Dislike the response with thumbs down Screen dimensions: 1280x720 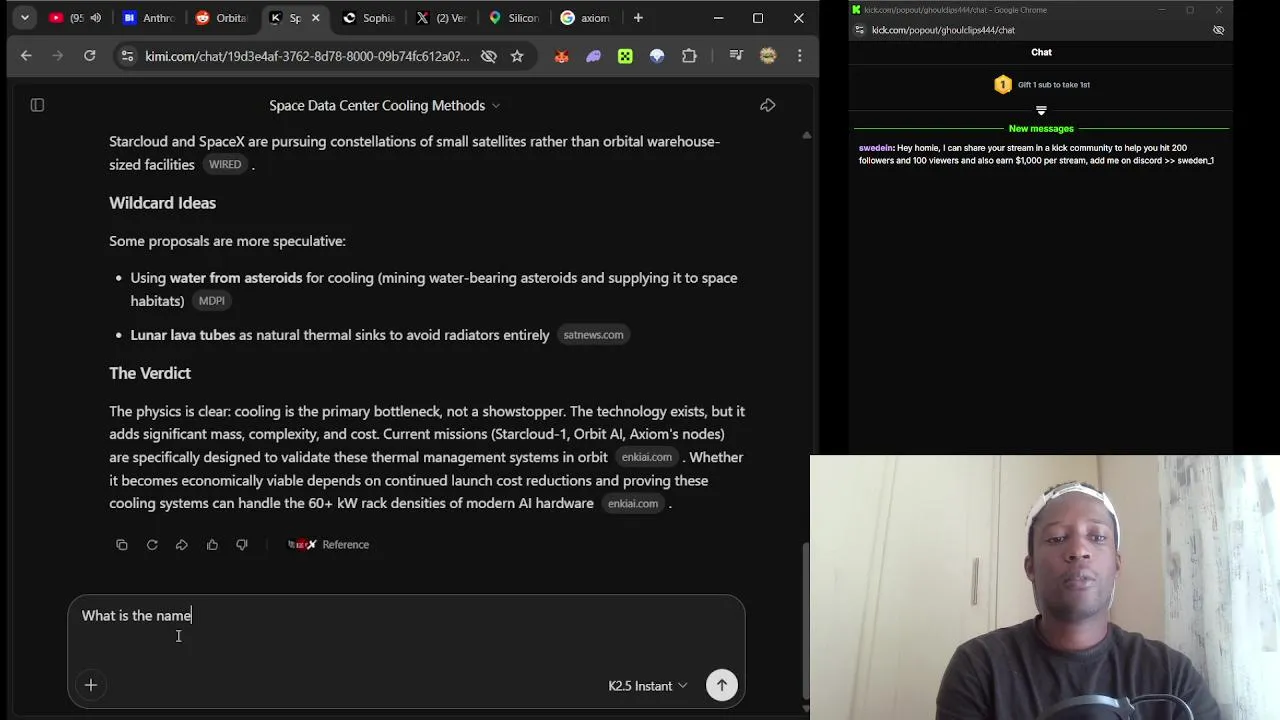(x=242, y=545)
